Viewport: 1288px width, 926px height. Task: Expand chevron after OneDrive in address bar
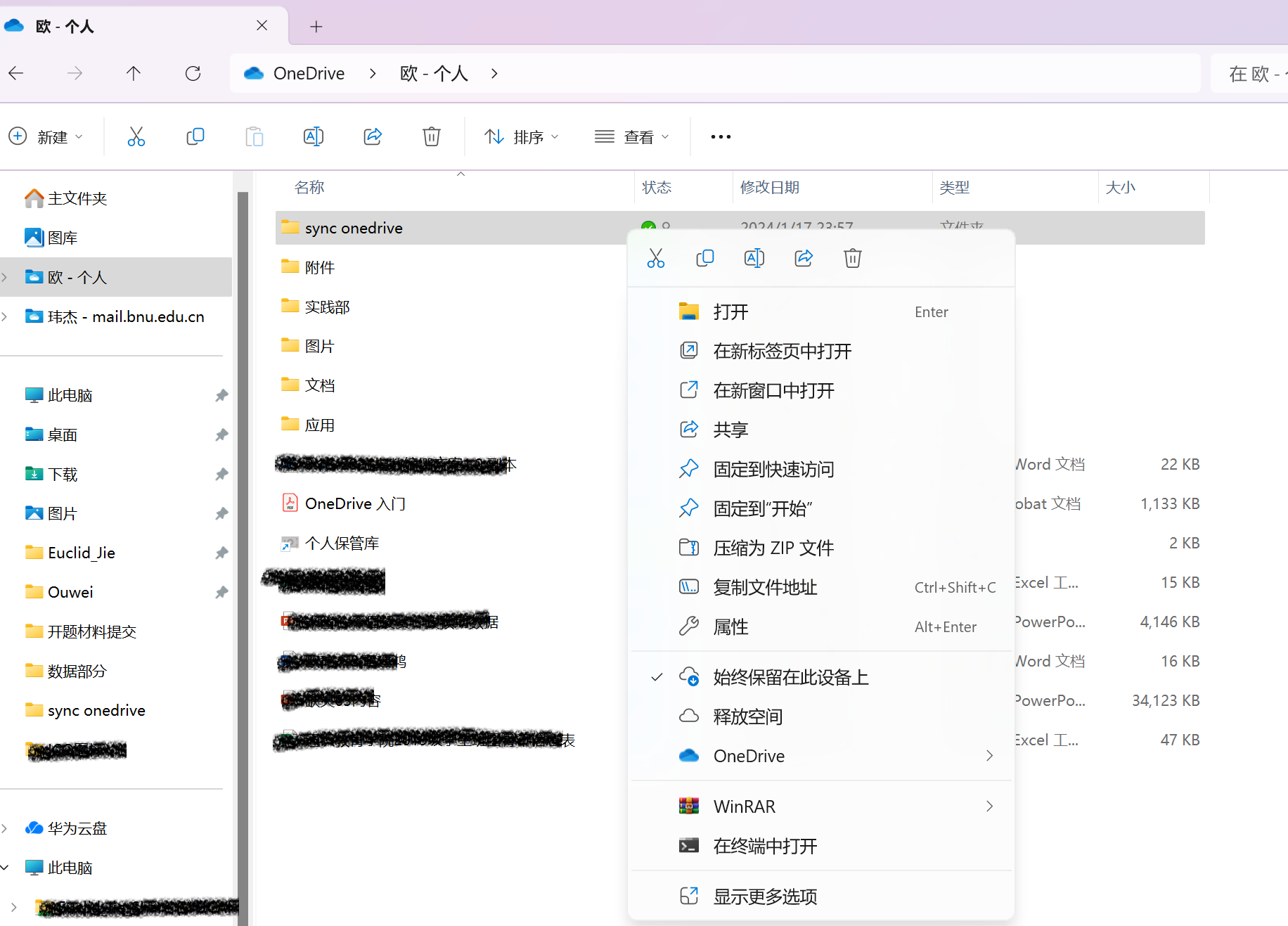tap(373, 73)
